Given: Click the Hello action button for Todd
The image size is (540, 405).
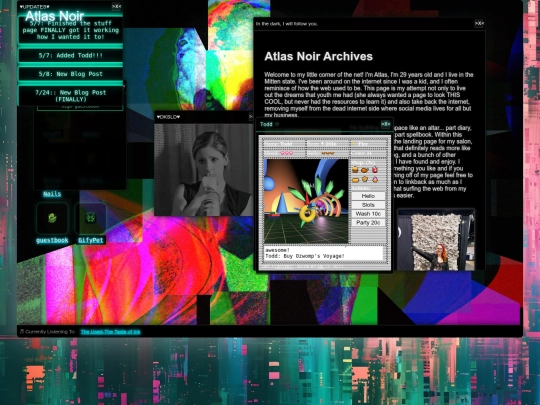Looking at the screenshot, I should [368, 196].
